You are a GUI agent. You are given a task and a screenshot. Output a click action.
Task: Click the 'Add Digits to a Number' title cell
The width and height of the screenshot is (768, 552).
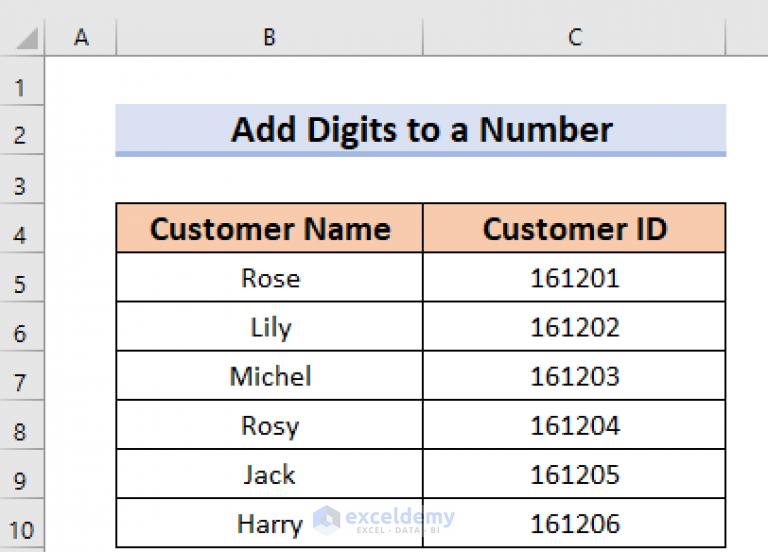[421, 130]
